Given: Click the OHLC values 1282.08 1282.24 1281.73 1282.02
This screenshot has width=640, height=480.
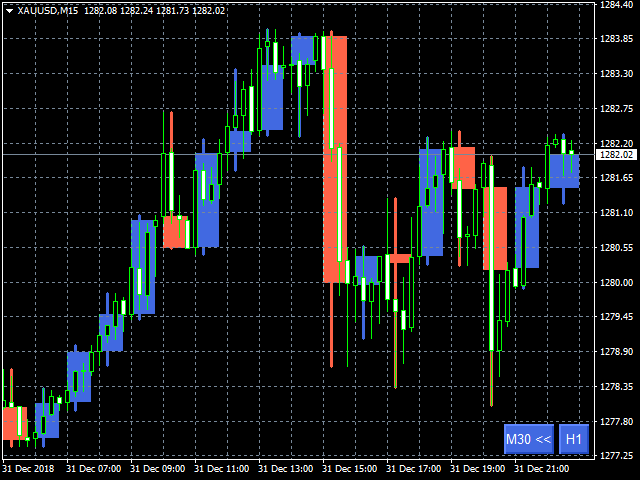Looking at the screenshot, I should point(154,11).
